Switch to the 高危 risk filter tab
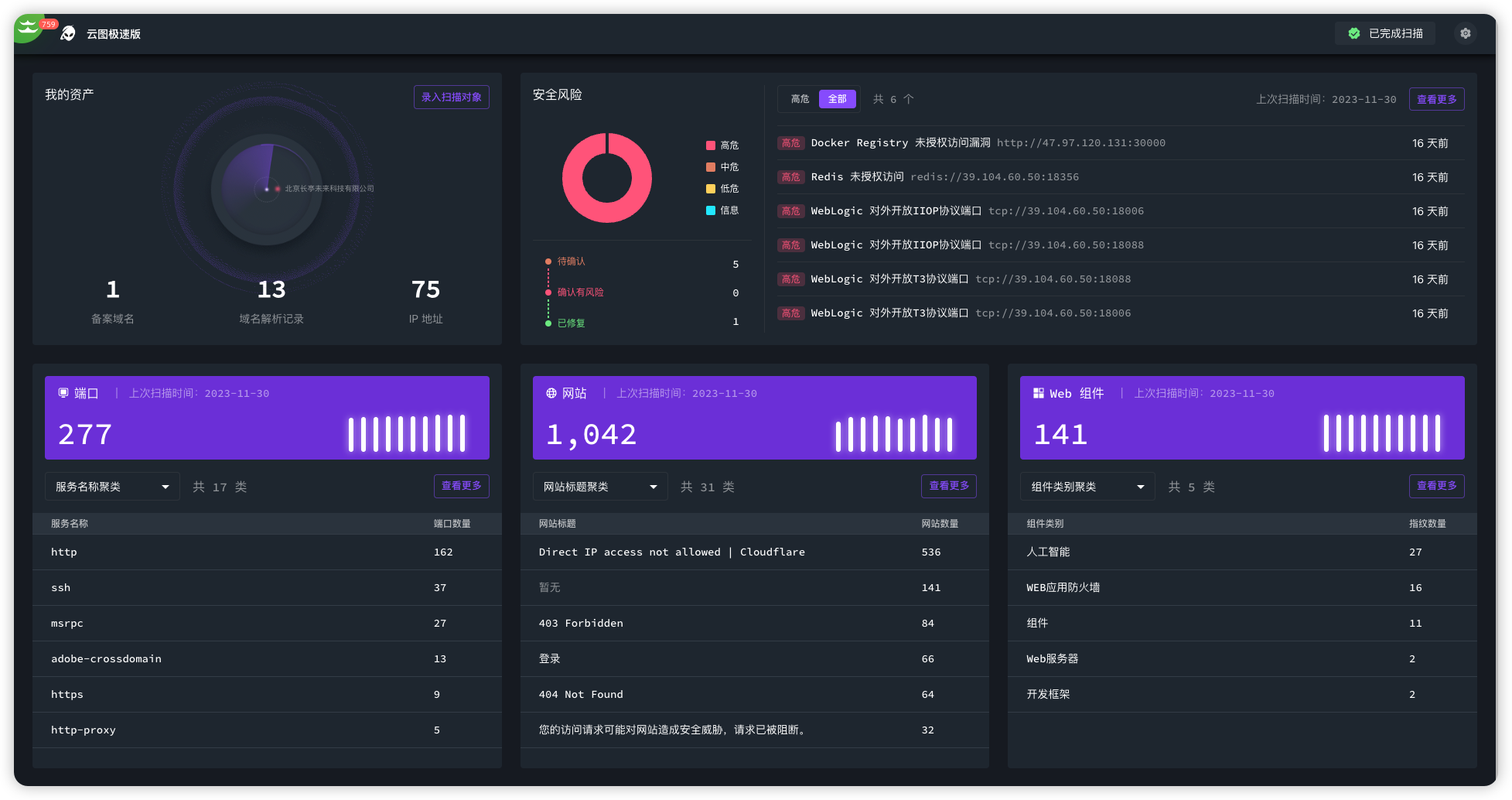 (x=800, y=99)
